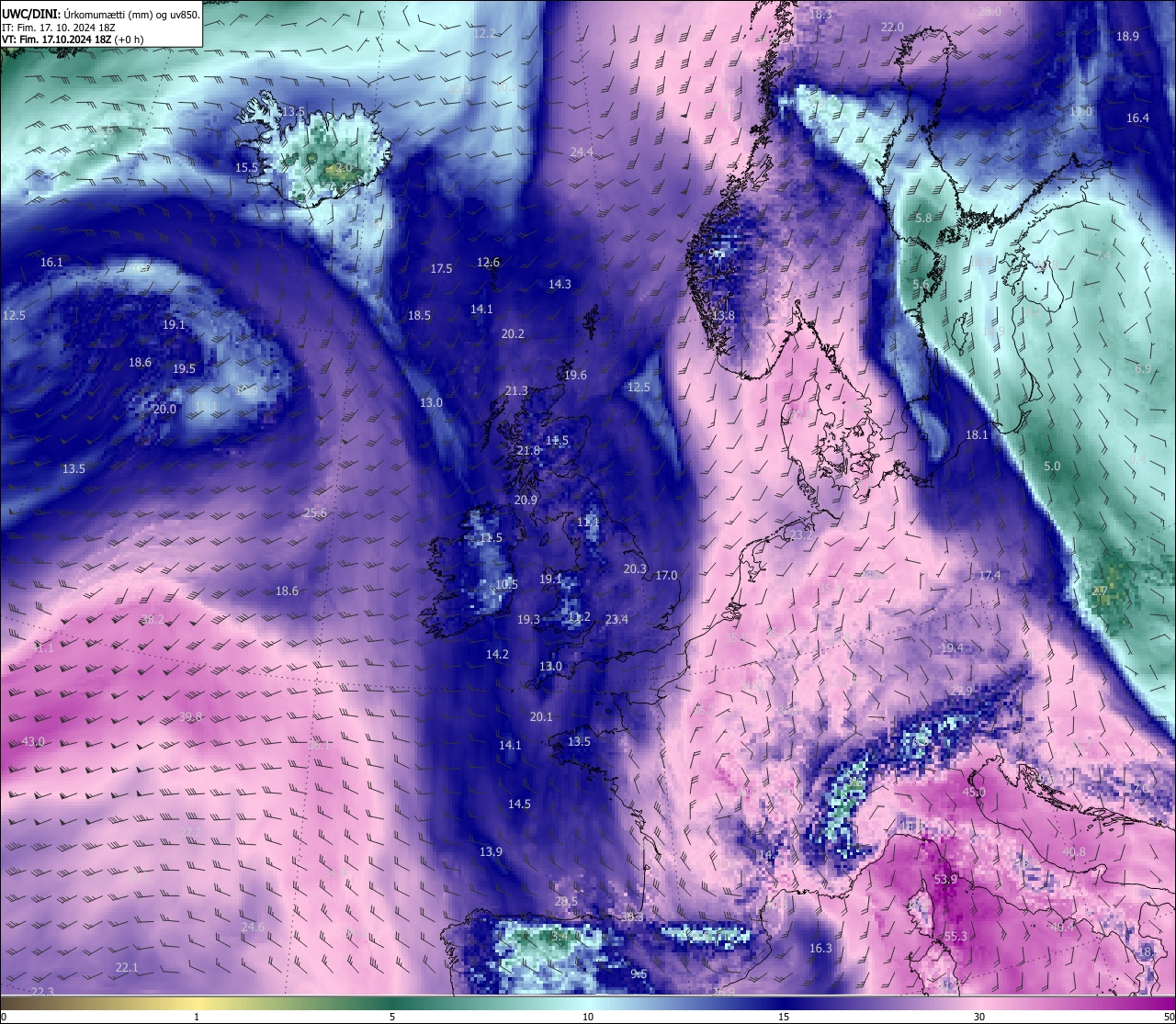Screen dimensions: 1176x1024
Task: Click the 17.0 value off East Anglia
Action: point(666,575)
